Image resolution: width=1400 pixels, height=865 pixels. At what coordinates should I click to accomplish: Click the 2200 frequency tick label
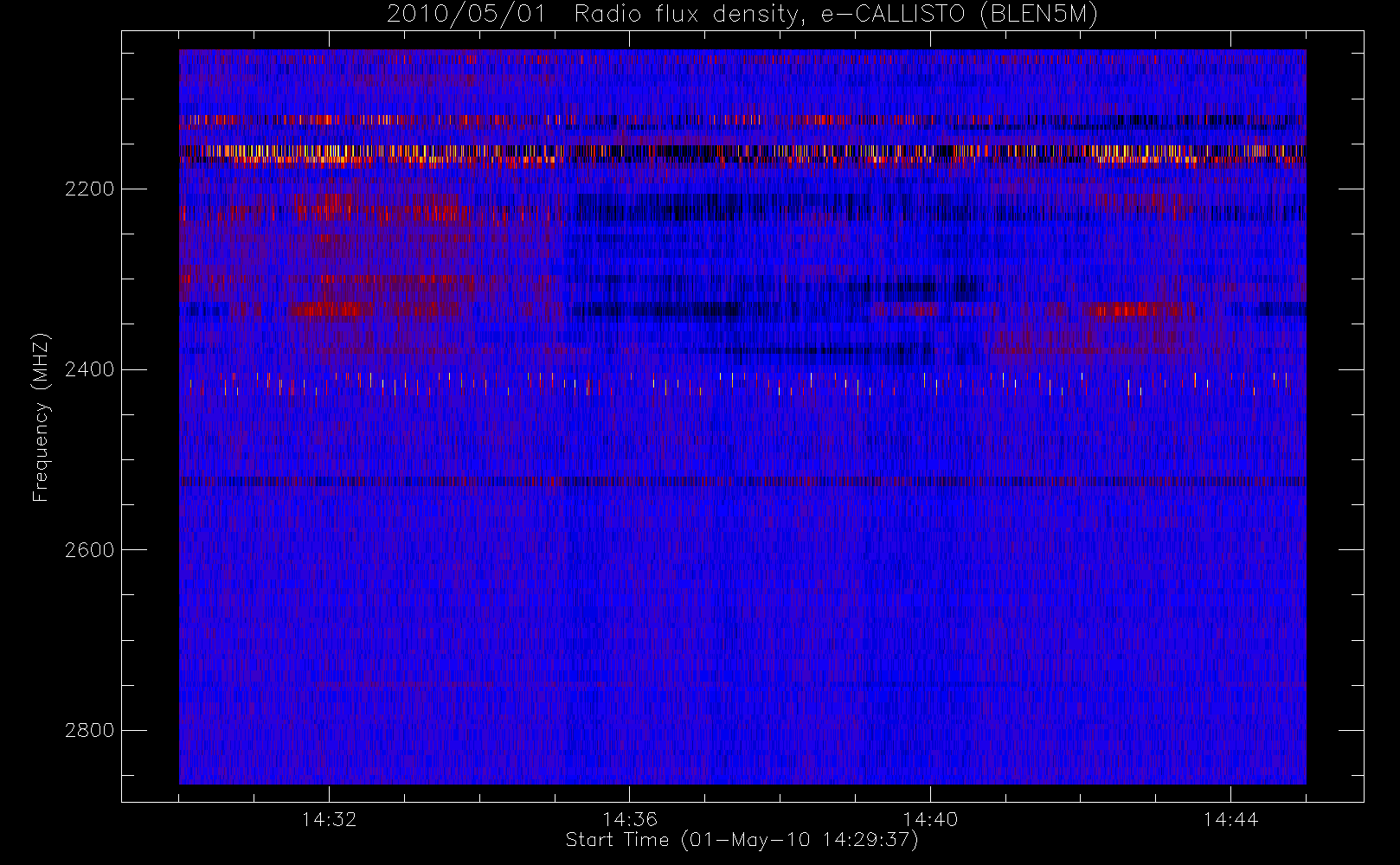pos(89,189)
